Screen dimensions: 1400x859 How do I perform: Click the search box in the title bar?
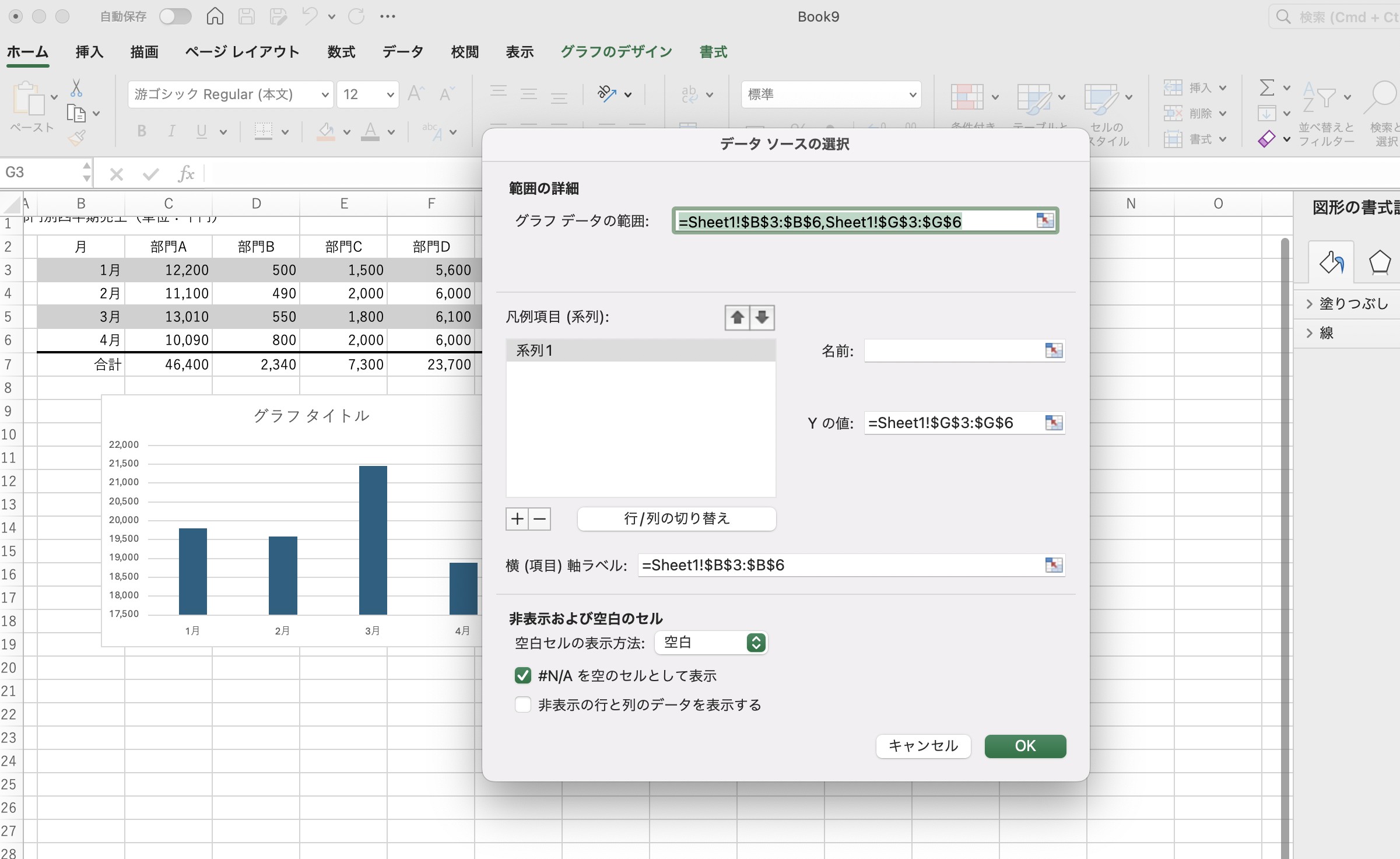pyautogui.click(x=1335, y=17)
